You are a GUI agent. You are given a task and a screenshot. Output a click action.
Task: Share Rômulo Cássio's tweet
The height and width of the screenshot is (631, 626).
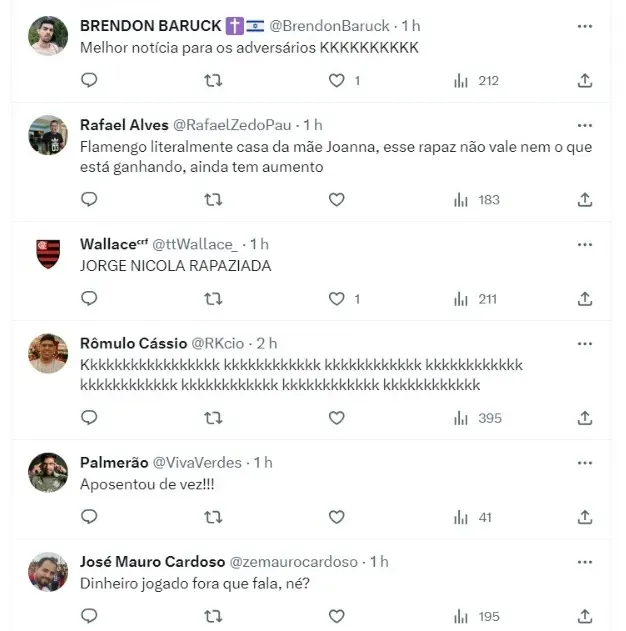pyautogui.click(x=585, y=418)
